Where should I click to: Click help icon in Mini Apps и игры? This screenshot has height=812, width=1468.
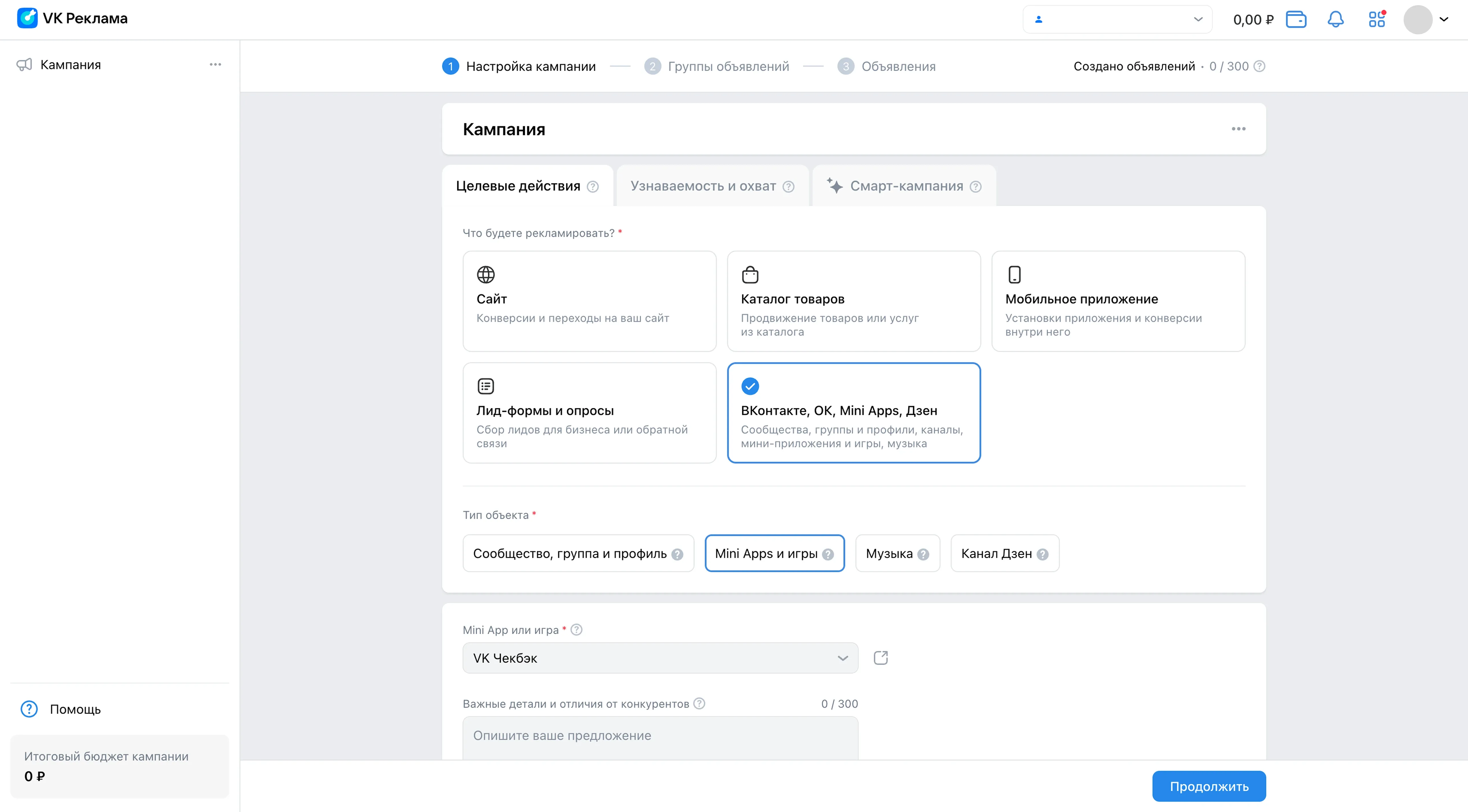(828, 554)
